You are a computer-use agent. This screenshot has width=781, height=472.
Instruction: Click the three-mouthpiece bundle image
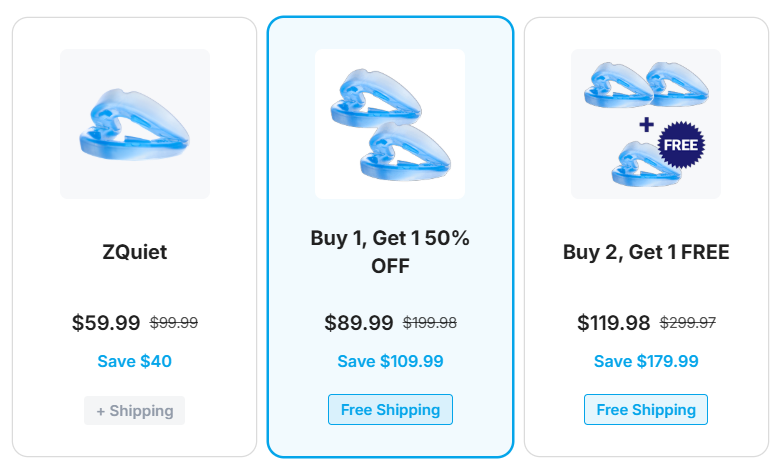click(645, 124)
